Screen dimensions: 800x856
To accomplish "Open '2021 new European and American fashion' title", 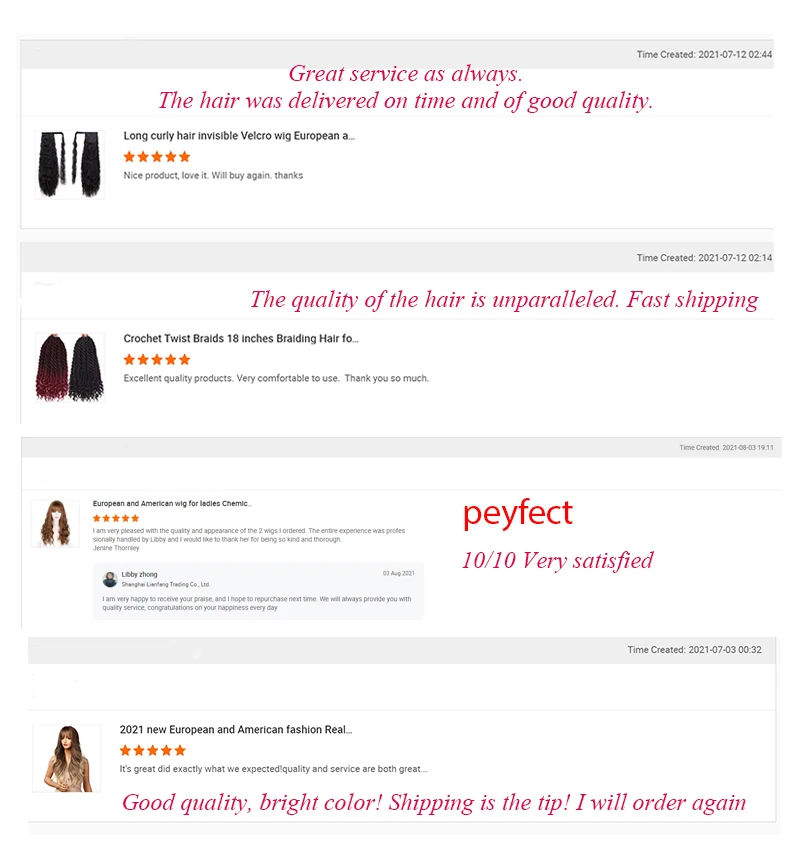I will [236, 730].
